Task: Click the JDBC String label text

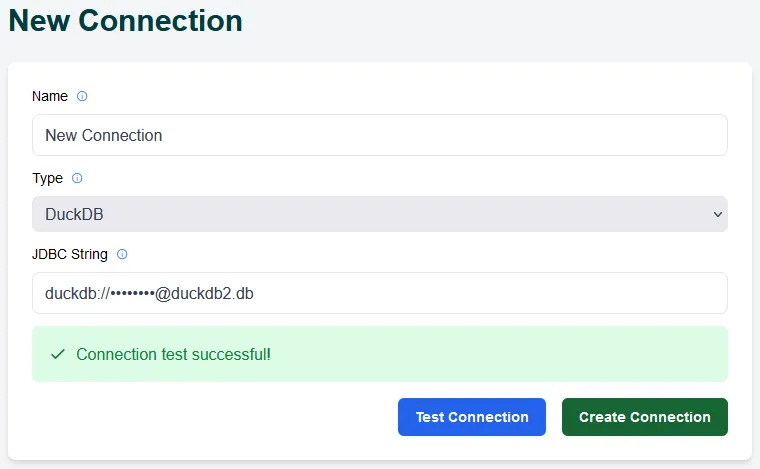Action: point(70,255)
